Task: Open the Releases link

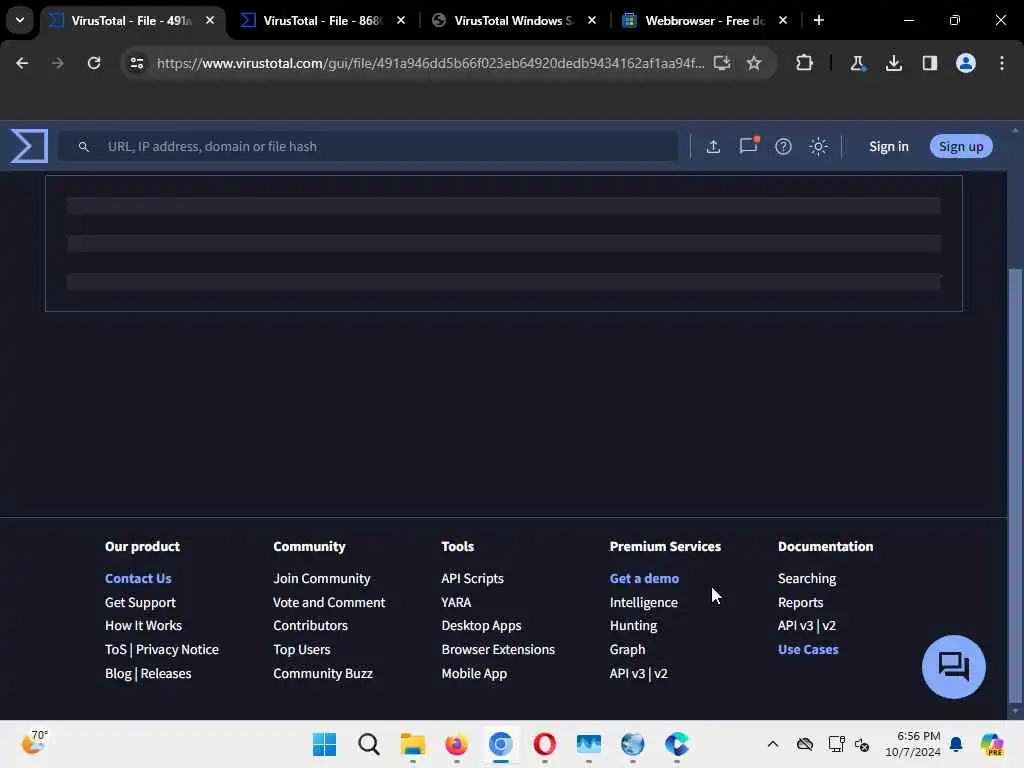Action: click(166, 673)
